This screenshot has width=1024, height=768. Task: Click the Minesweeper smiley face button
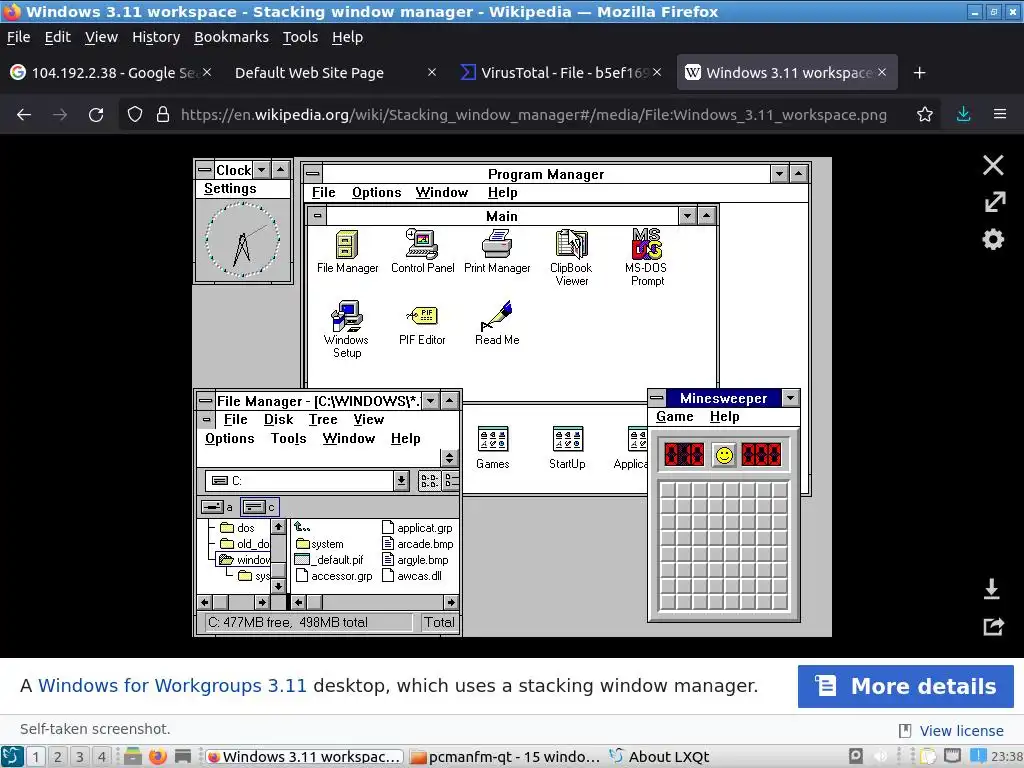coord(724,455)
